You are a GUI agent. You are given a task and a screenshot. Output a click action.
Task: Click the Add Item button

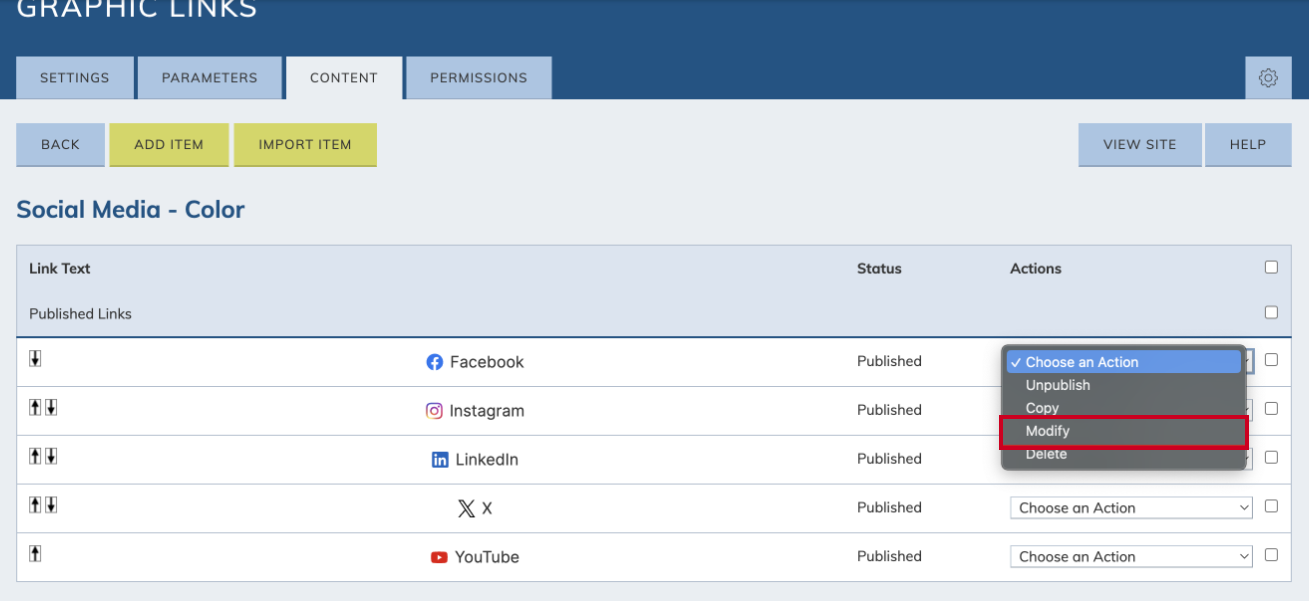(x=169, y=145)
